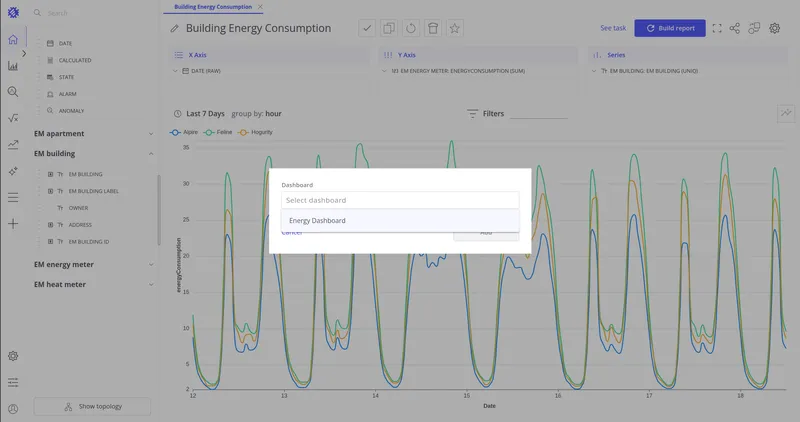Click the add to dashboard icon
Screen dimensions: 800x422
[754, 29]
